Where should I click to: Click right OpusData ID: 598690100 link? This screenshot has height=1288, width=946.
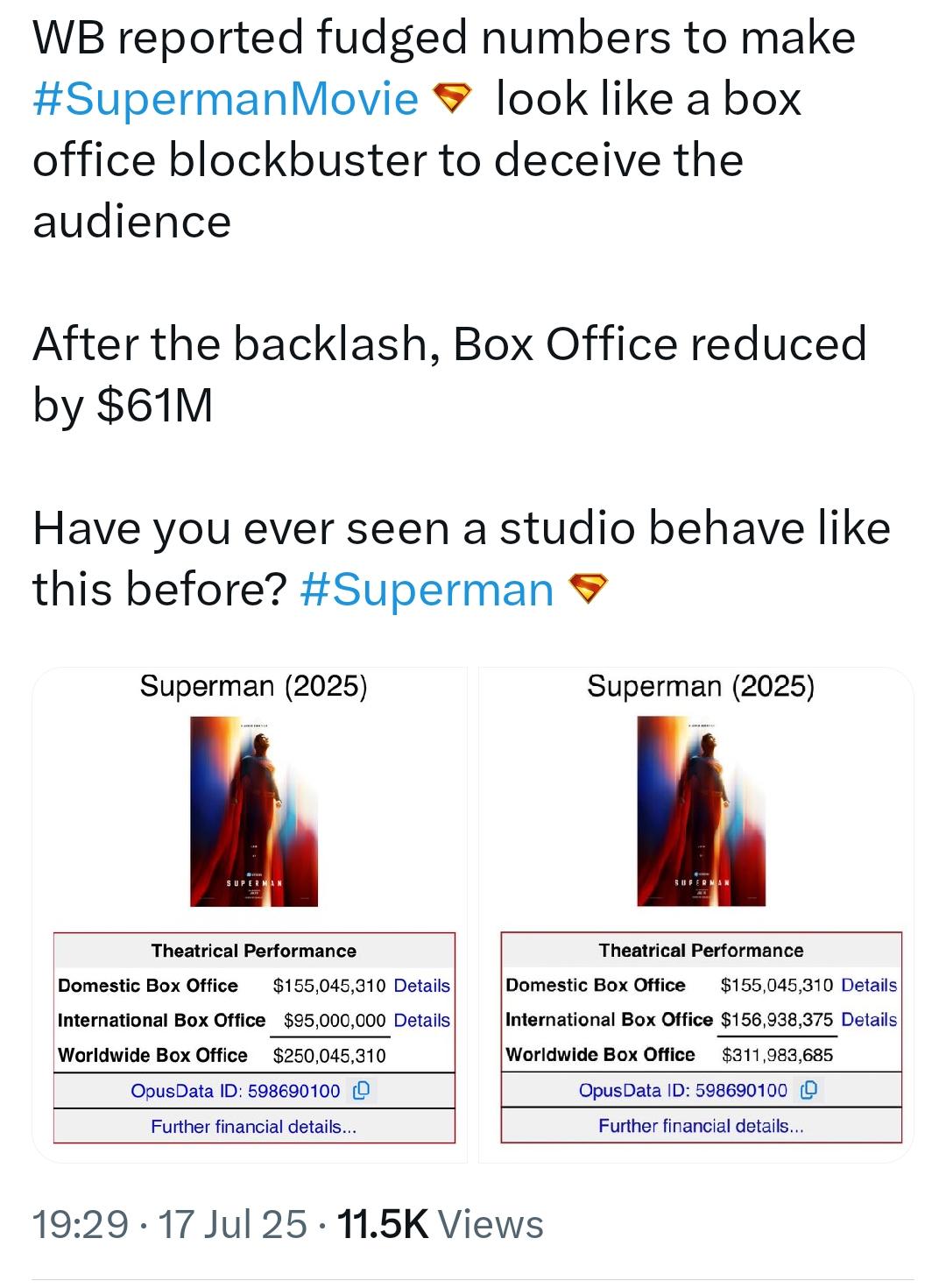(683, 1090)
